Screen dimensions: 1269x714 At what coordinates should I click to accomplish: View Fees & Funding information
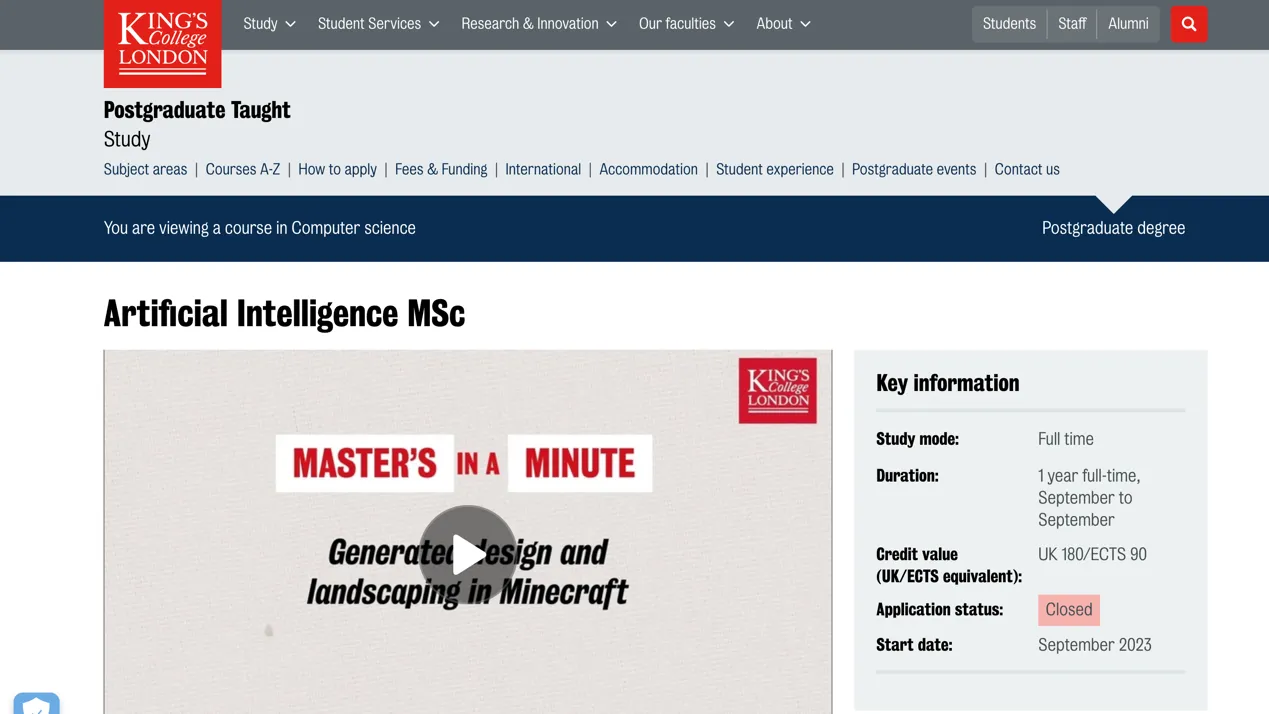441,169
